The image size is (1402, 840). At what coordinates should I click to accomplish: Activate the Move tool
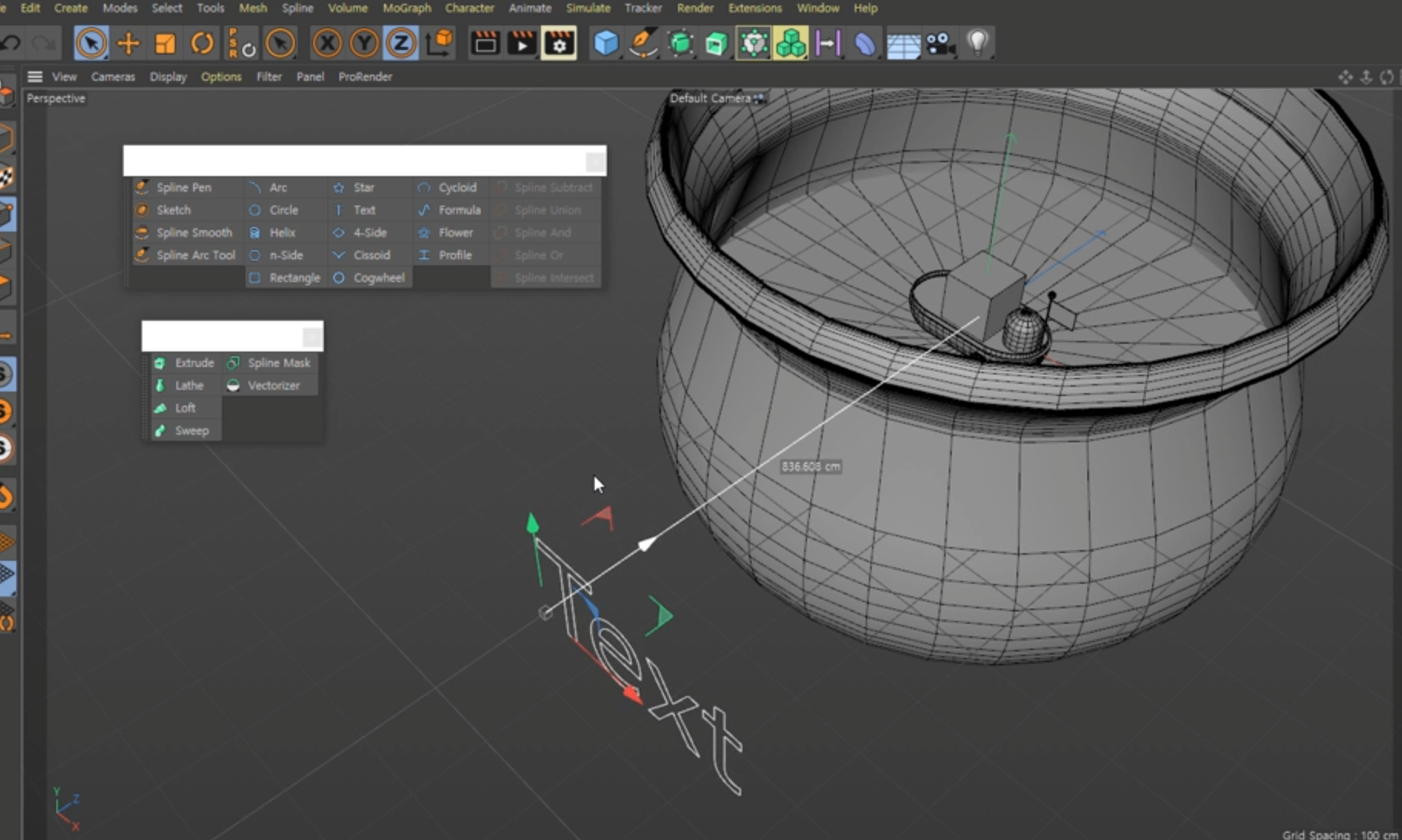(129, 43)
